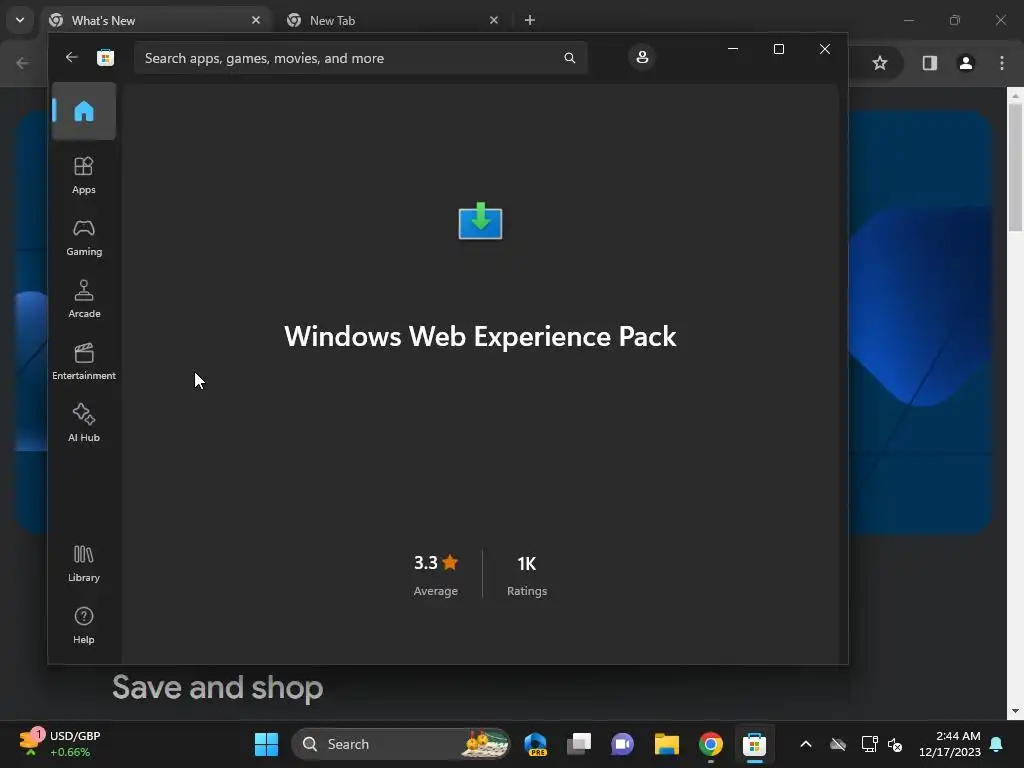Open the Apps section in Store sidebar
The width and height of the screenshot is (1024, 768).
coord(84,175)
